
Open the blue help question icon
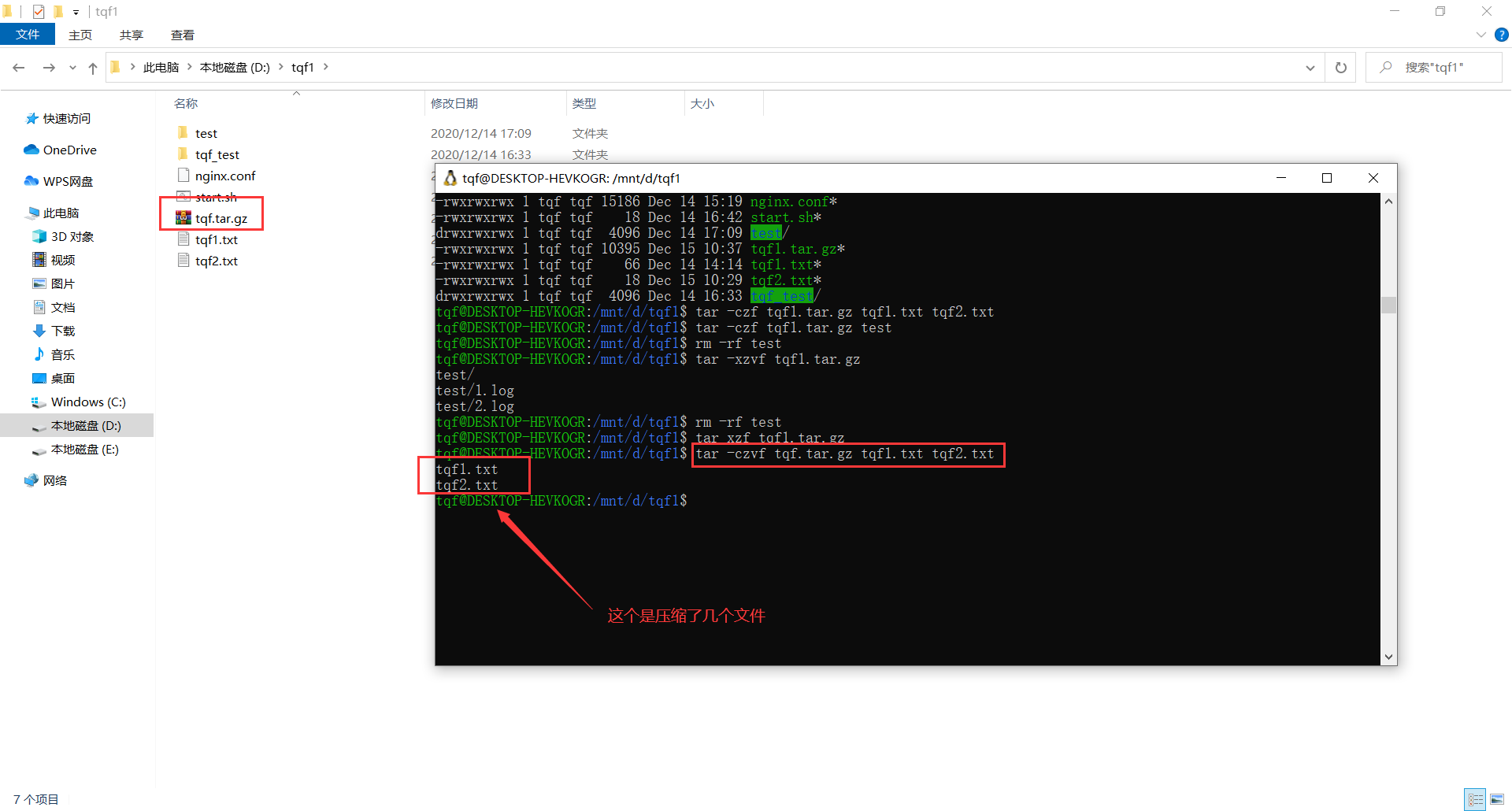tap(1501, 35)
